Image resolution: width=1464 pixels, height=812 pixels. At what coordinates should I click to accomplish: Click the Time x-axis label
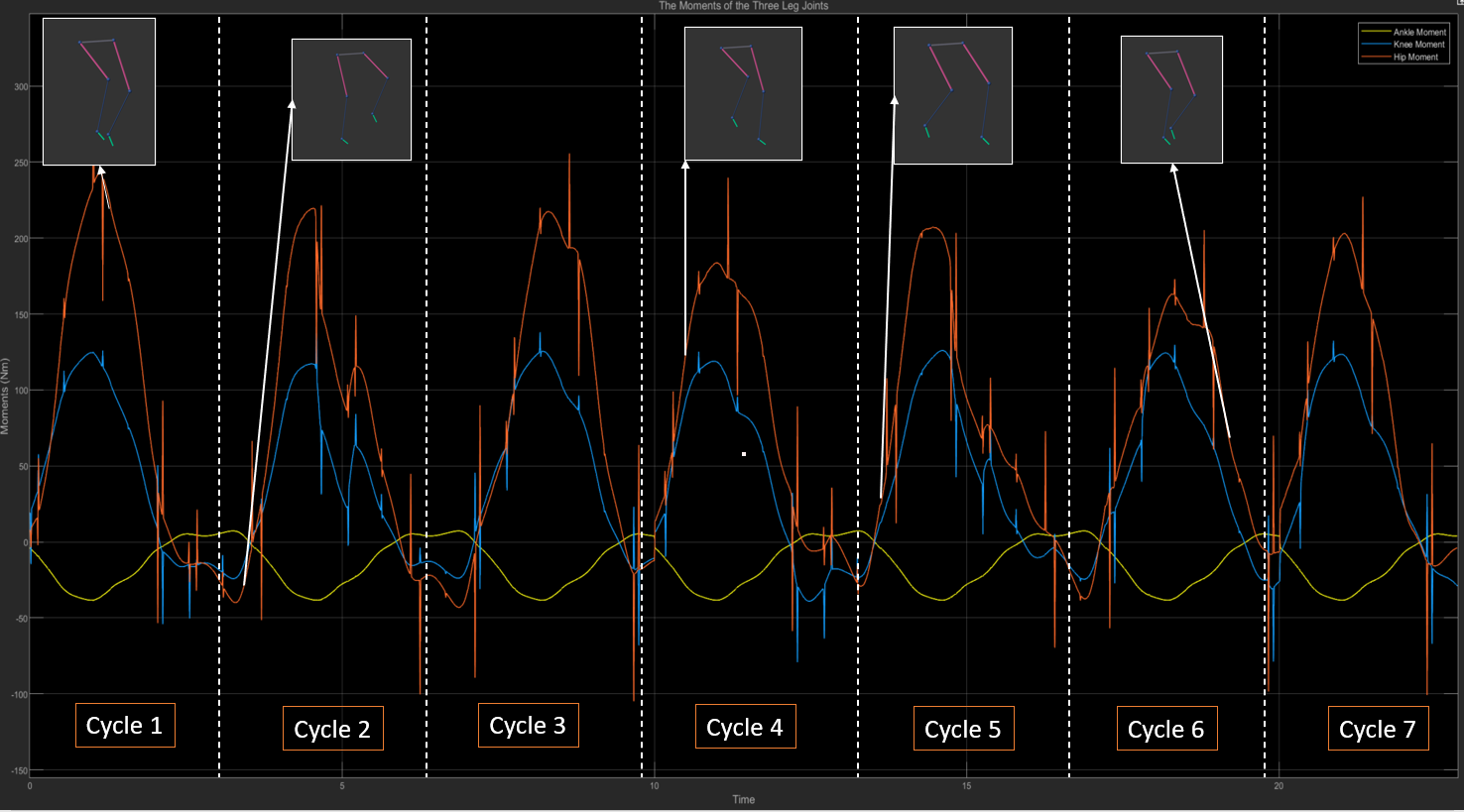(743, 799)
